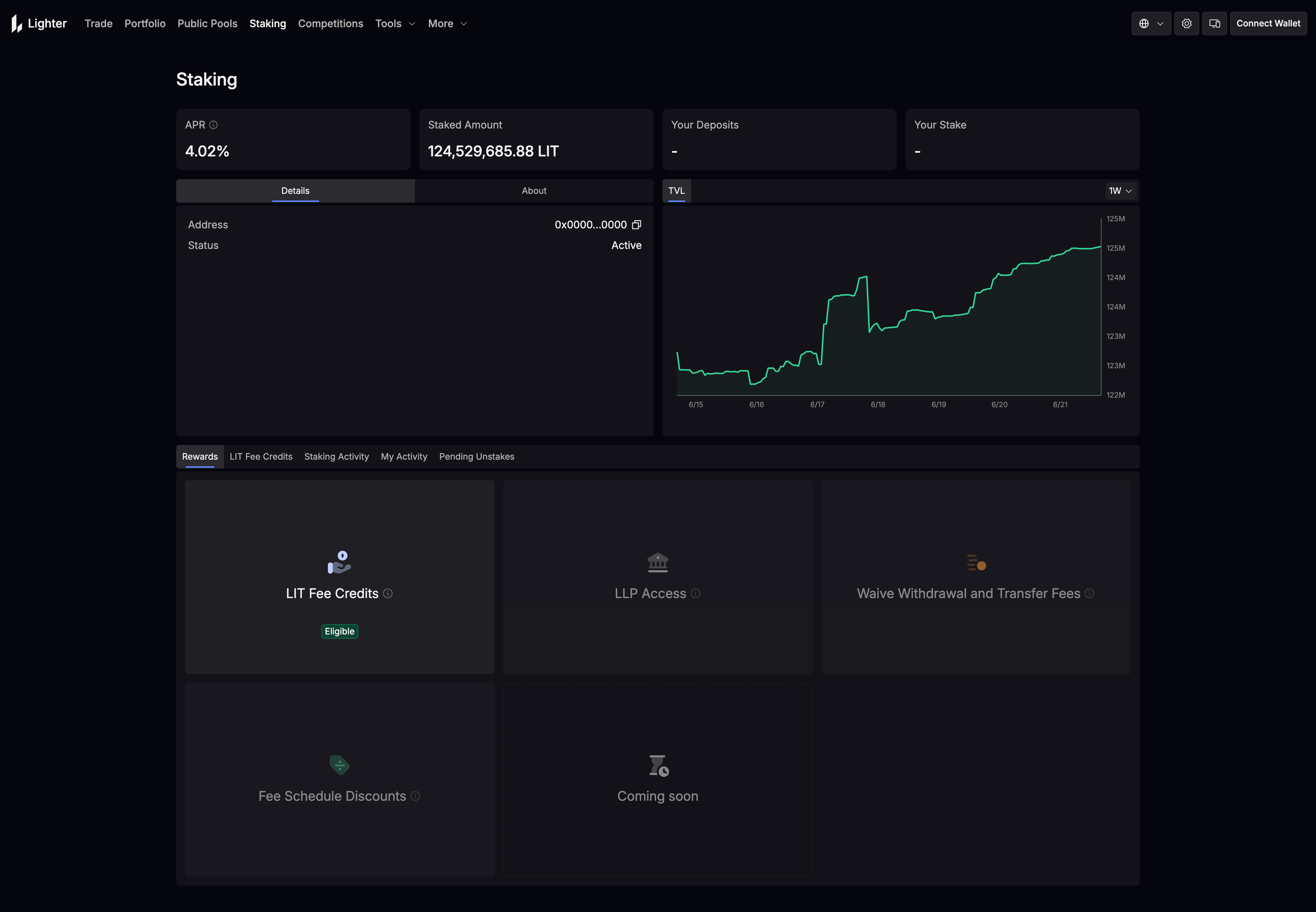Click the LLP Access bank icon
Screen dimensions: 1316x912
(x=658, y=562)
